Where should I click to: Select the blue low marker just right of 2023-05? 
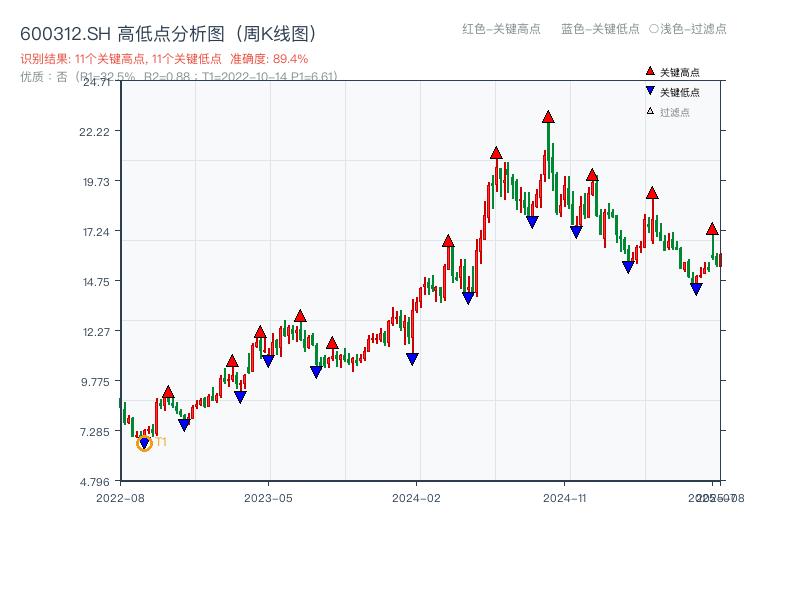pos(268,361)
